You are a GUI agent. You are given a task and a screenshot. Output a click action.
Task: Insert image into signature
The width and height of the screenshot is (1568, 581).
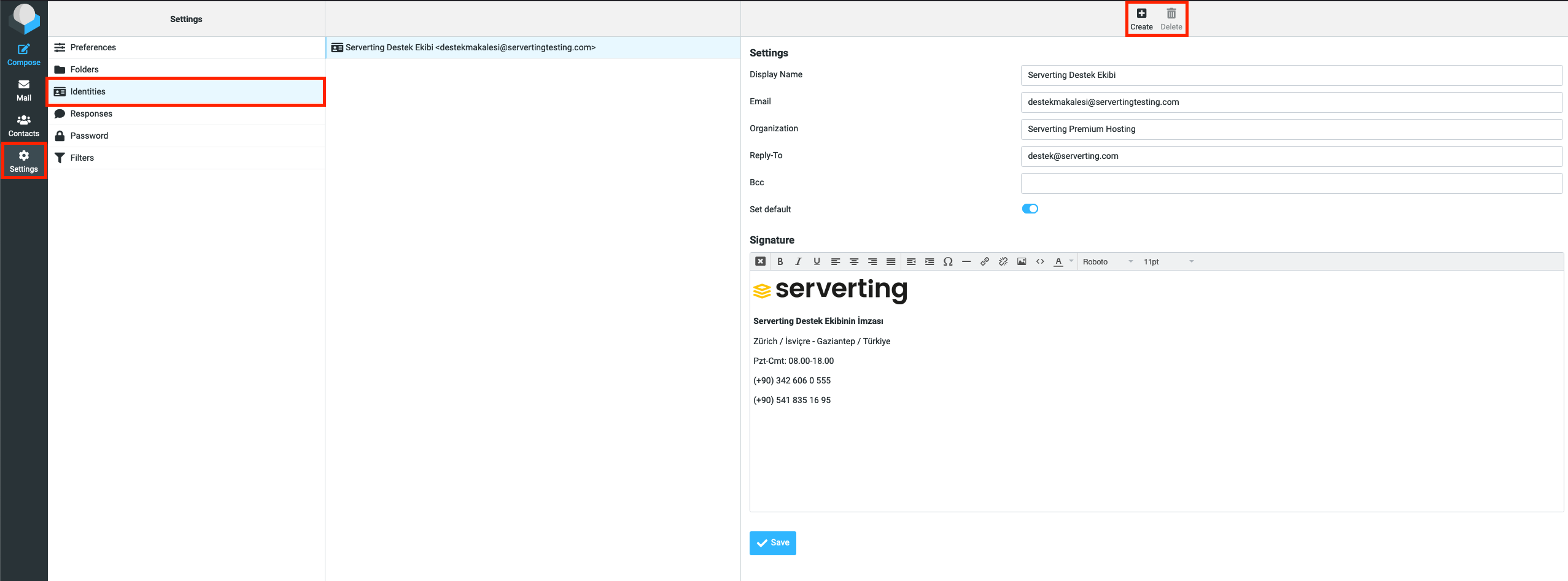click(1022, 261)
